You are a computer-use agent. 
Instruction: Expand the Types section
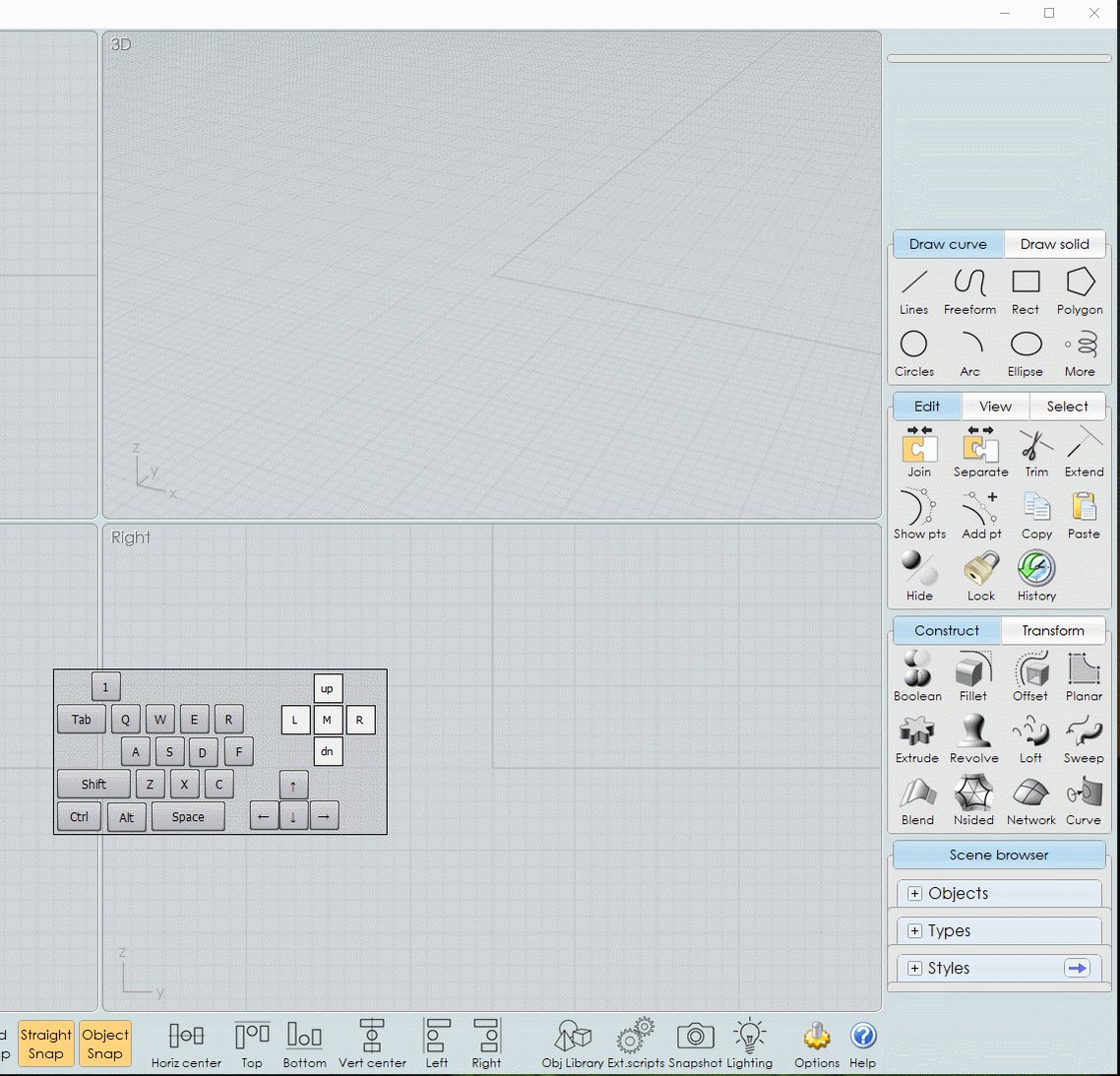pyautogui.click(x=916, y=930)
